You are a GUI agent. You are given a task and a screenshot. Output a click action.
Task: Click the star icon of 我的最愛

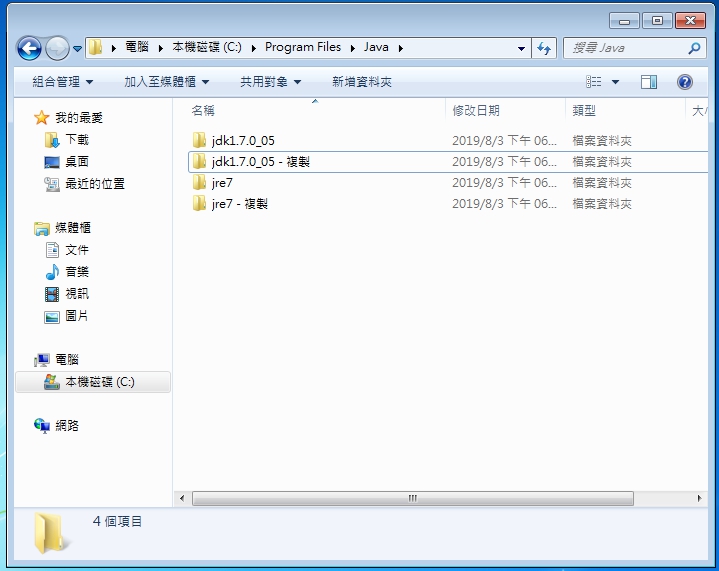point(41,117)
